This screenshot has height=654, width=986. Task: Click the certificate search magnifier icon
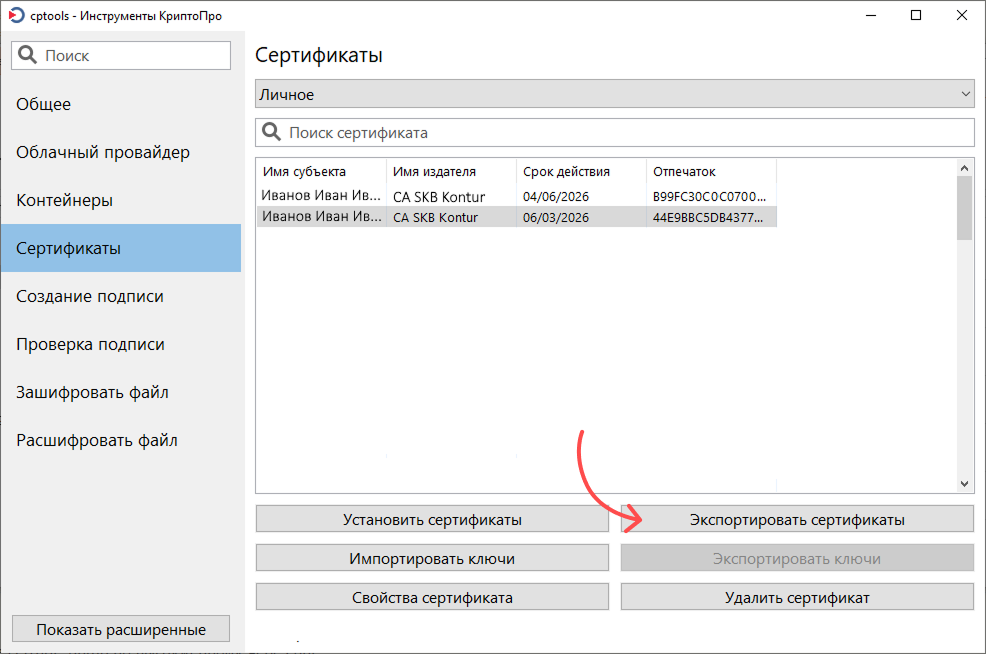[x=271, y=132]
